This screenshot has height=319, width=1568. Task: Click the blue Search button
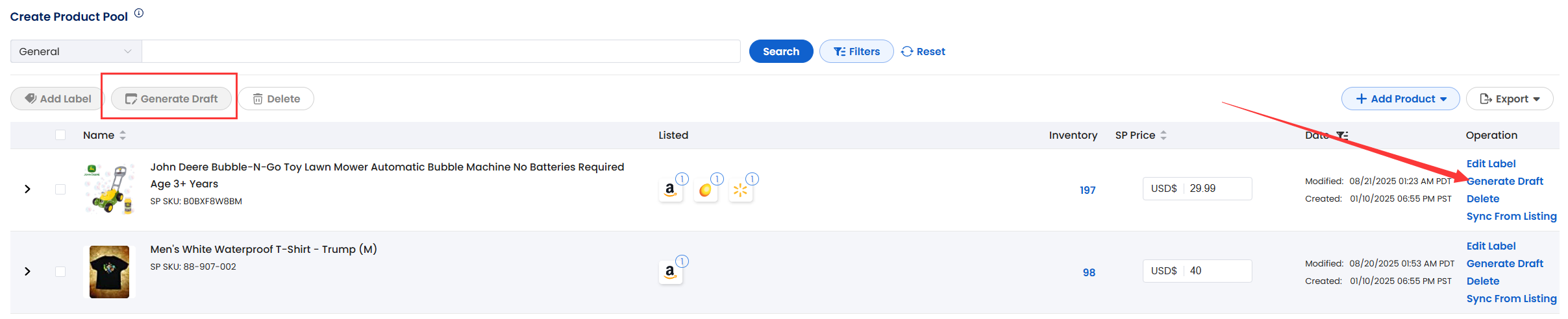[x=781, y=51]
